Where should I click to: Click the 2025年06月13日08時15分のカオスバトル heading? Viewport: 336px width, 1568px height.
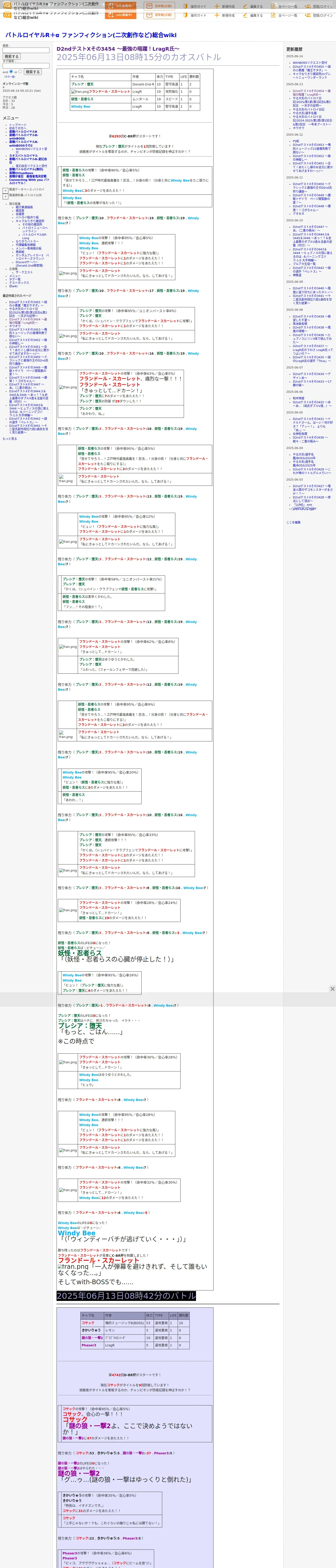139,57
